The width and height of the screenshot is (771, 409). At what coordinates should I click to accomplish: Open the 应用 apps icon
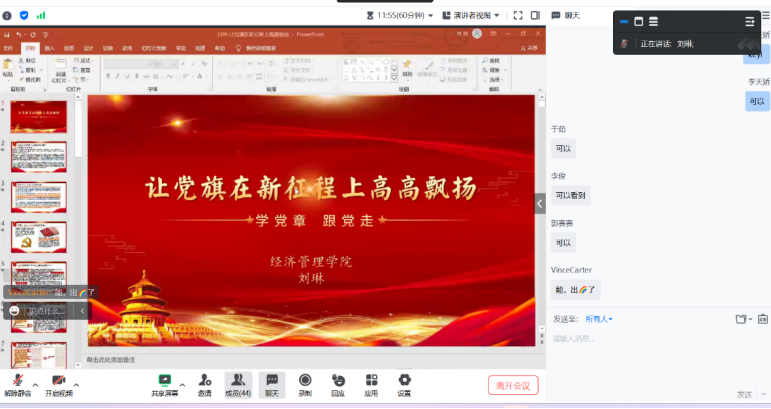tap(371, 383)
